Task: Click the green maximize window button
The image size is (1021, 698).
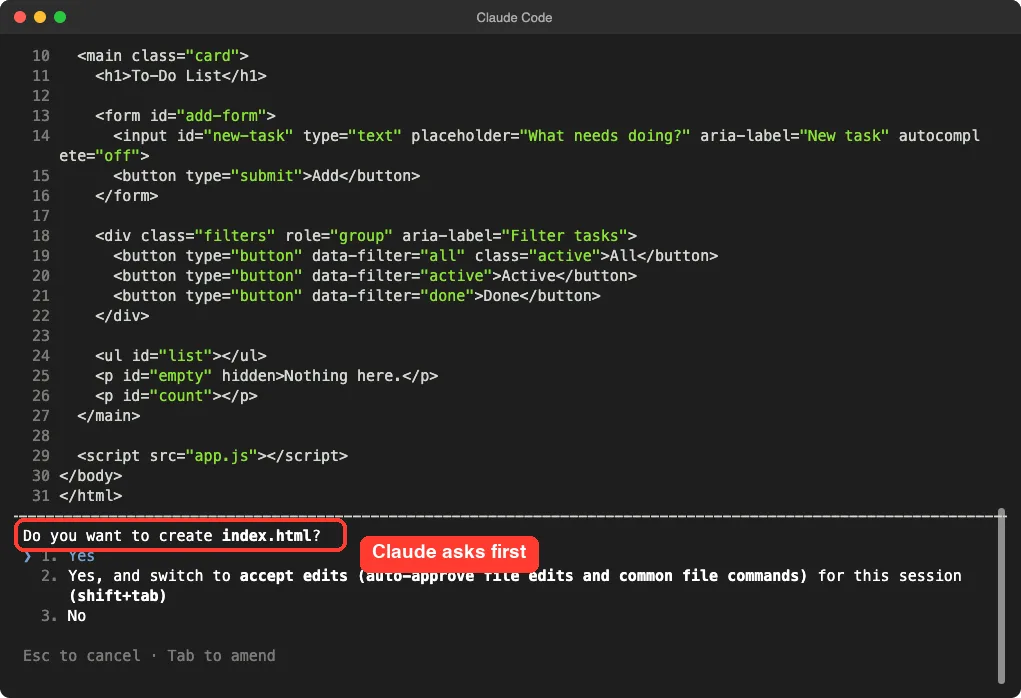Action: coord(60,17)
